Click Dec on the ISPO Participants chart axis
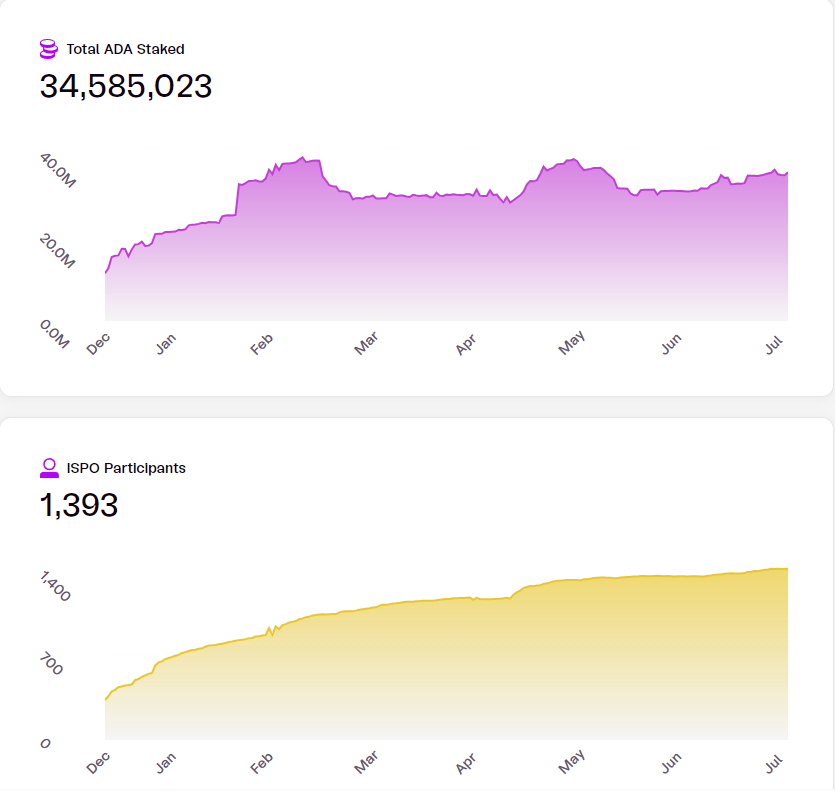This screenshot has height=791, width=835. [98, 763]
